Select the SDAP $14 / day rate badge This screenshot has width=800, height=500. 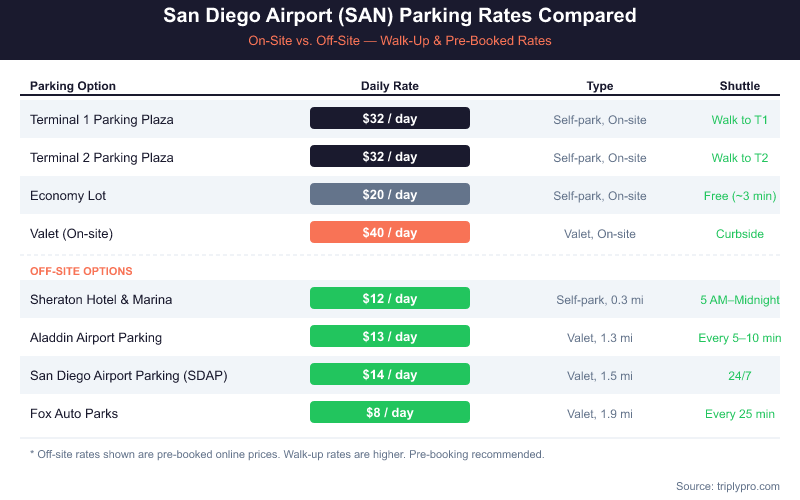coord(390,375)
